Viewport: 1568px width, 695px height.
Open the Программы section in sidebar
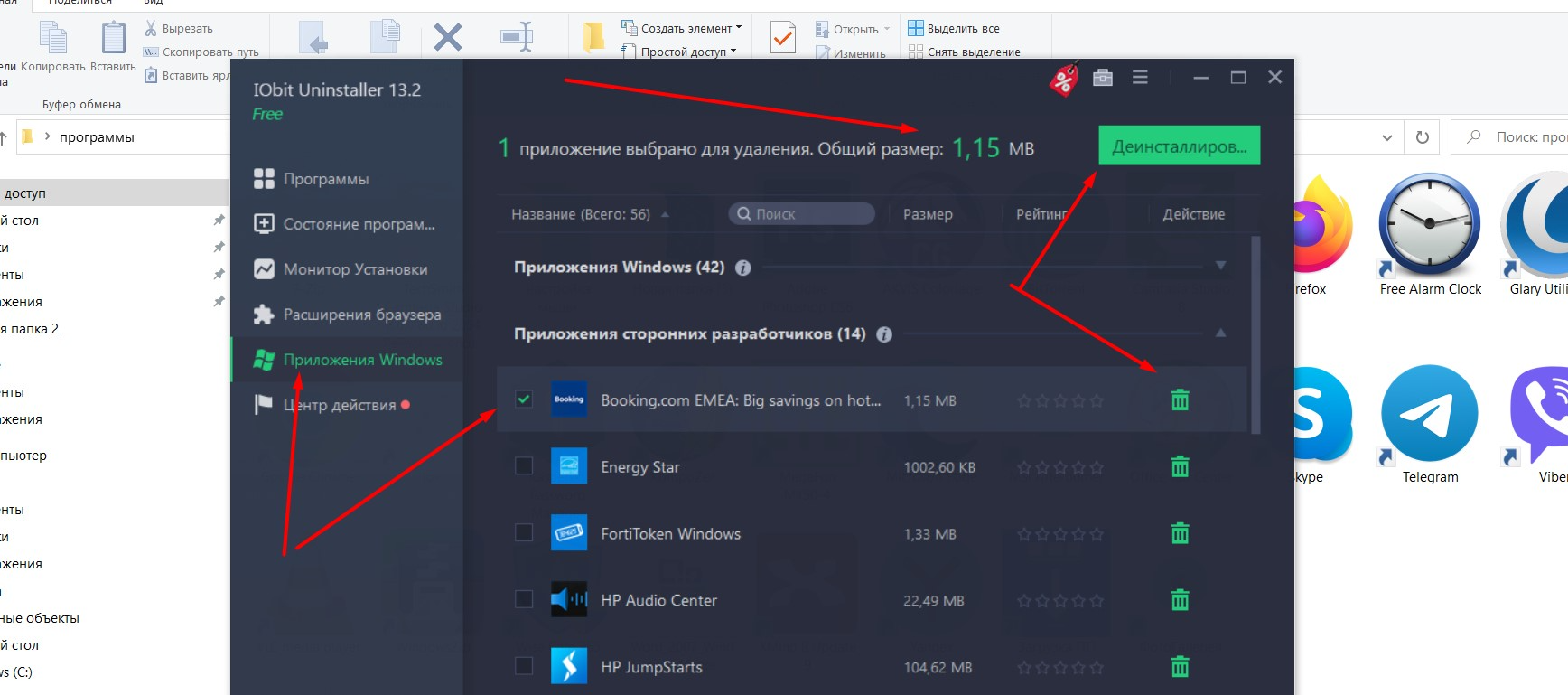tap(312, 179)
